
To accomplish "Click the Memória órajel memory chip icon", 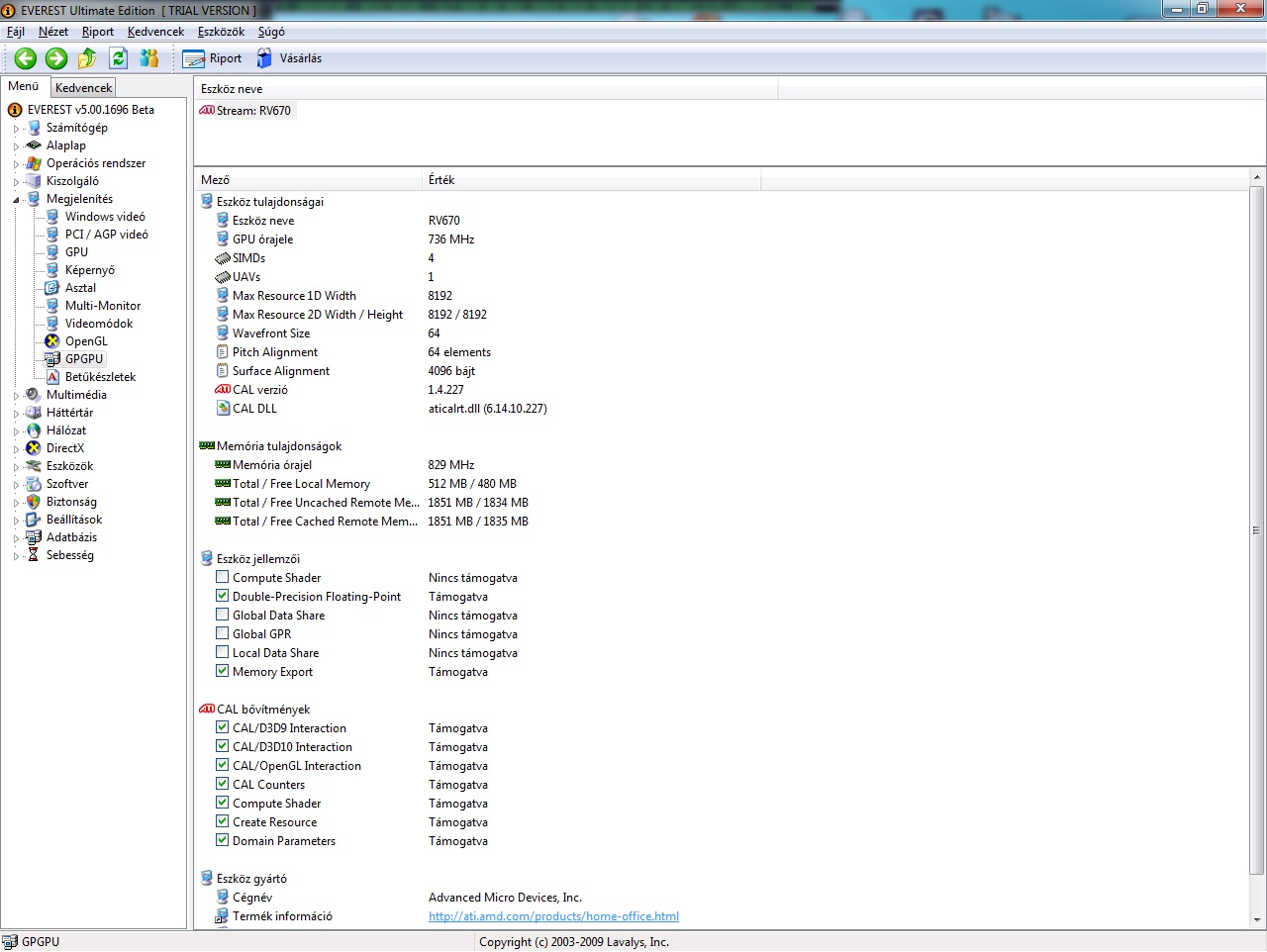I will click(x=223, y=465).
